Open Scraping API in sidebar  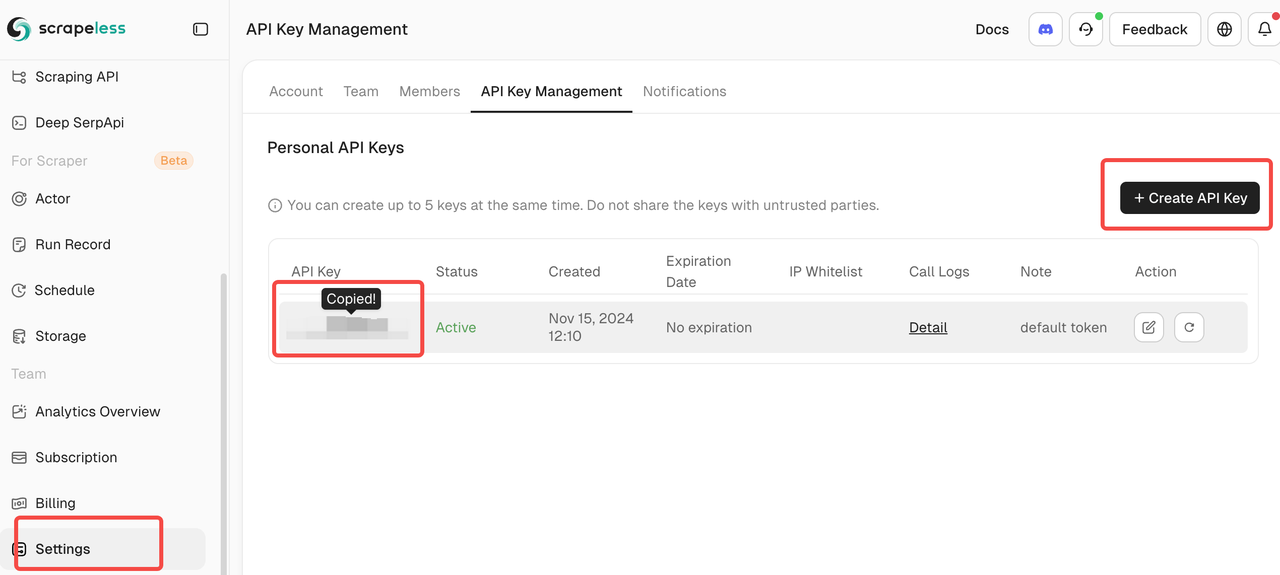(76, 77)
